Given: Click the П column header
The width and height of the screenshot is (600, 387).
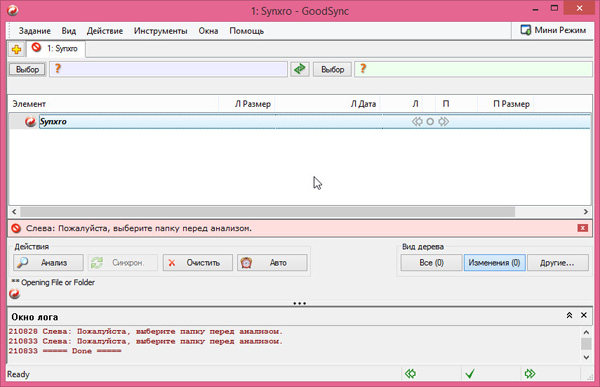Looking at the screenshot, I should click(x=446, y=104).
